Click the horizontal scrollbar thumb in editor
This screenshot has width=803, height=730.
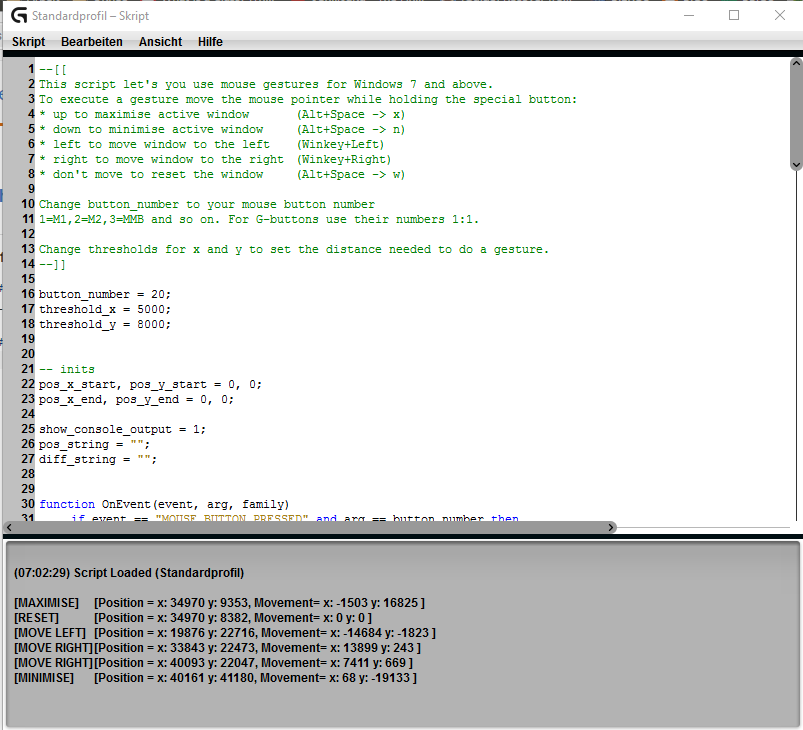click(x=309, y=527)
